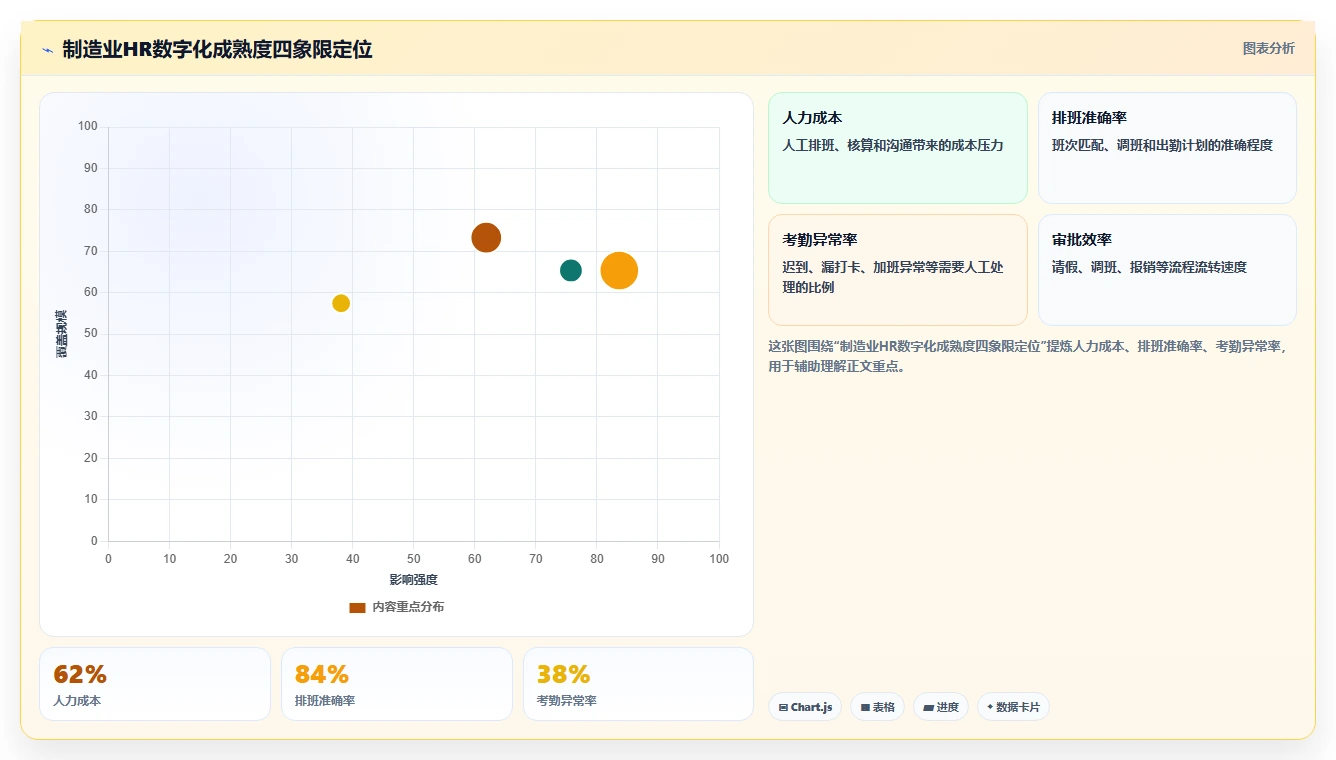Screen dimensions: 1336x760
Task: Click the text 人工排班、核算和沟通带来的成本压力
Action: pyautogui.click(x=892, y=145)
